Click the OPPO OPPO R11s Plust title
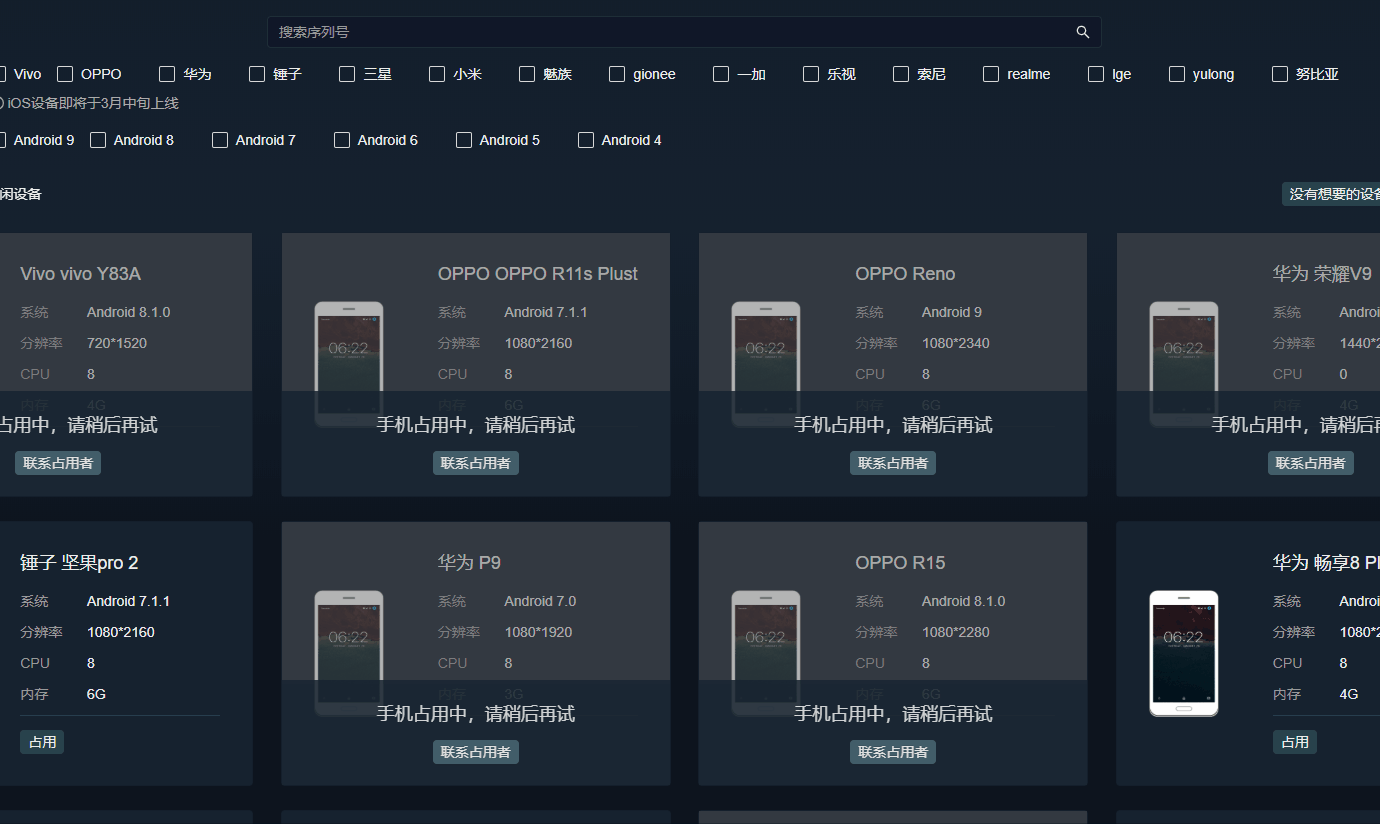Screen dimensions: 1380x824 [538, 274]
